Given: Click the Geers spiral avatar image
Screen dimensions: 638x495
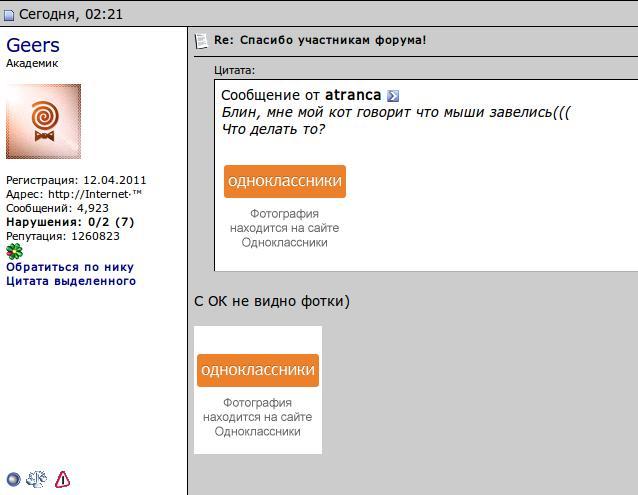Looking at the screenshot, I should click(x=44, y=121).
